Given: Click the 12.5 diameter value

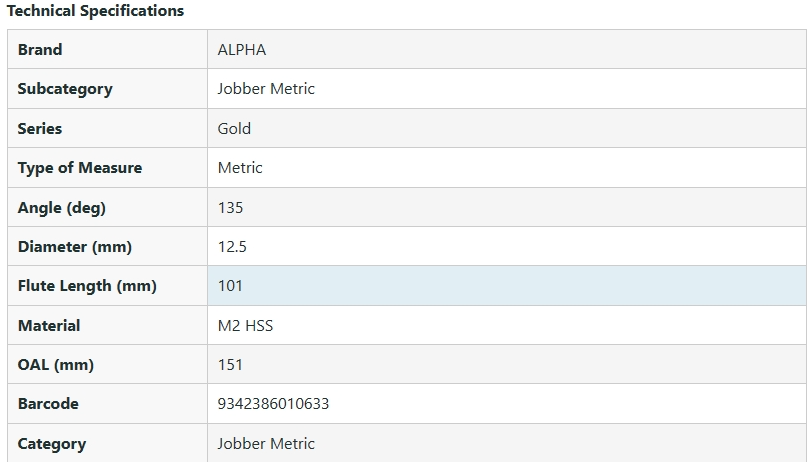Looking at the screenshot, I should 232,247.
